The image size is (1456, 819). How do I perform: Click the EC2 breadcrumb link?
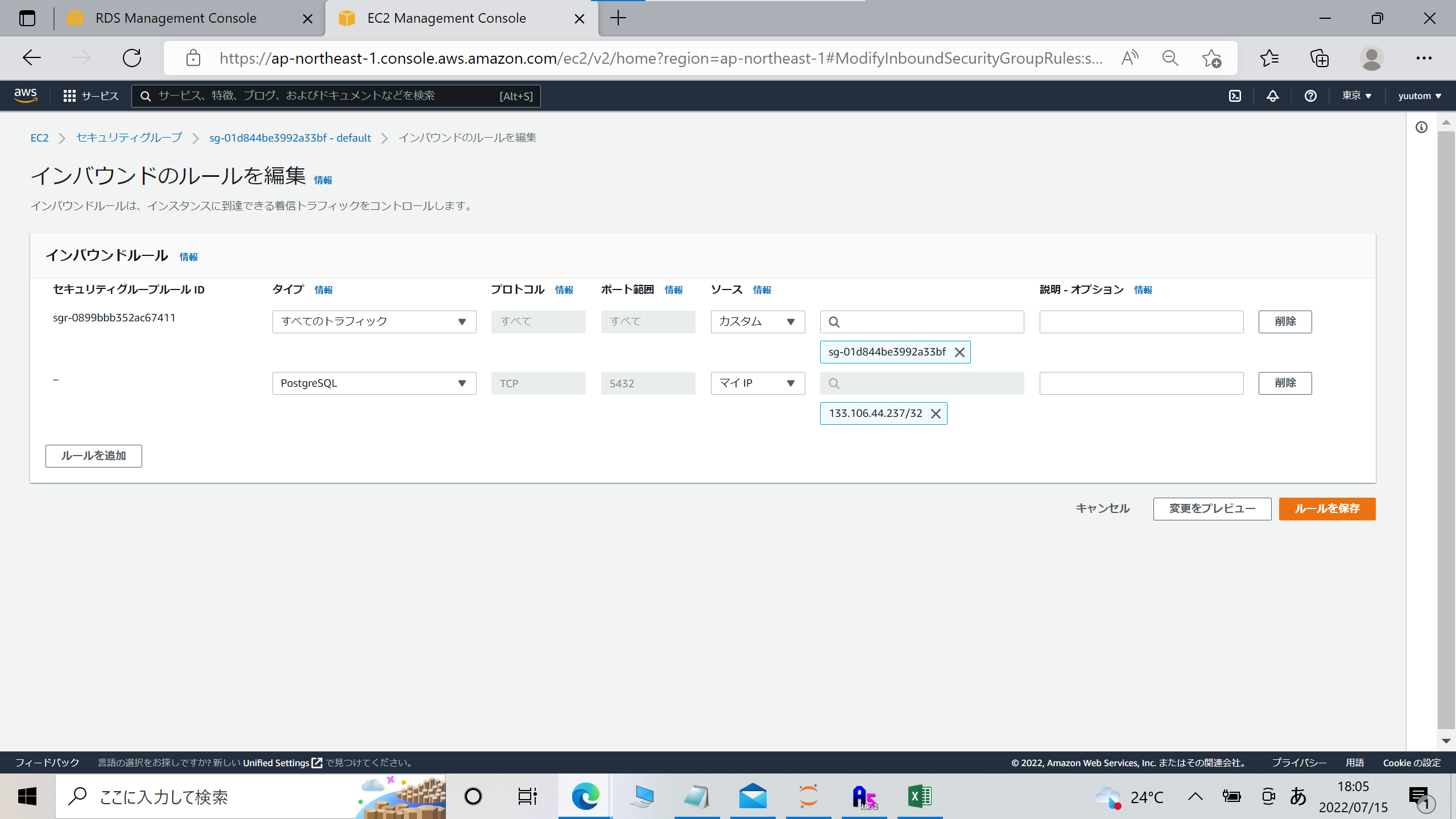(x=39, y=138)
